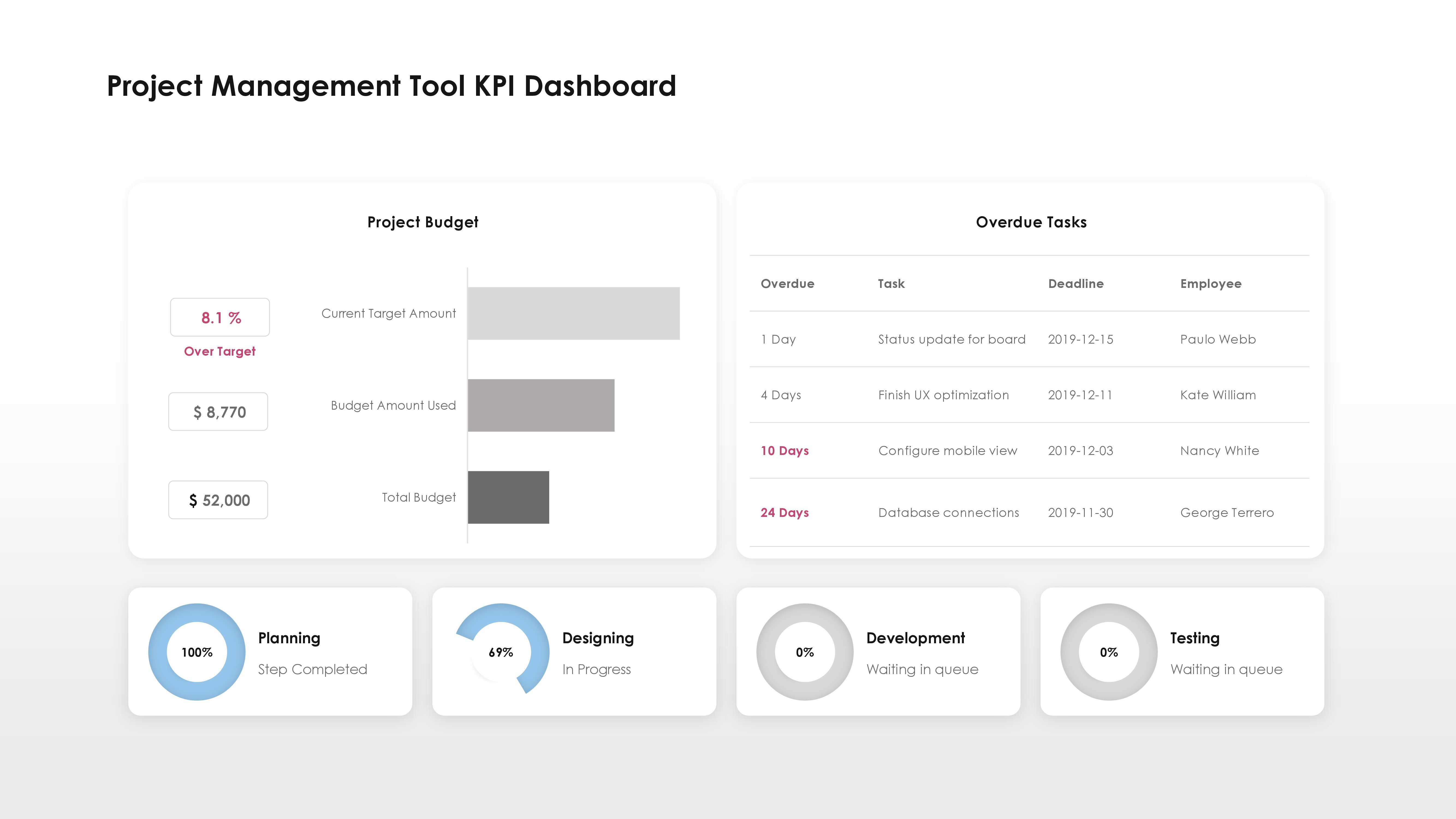Click the Project Management Tool KPI Dashboard title

(391, 87)
